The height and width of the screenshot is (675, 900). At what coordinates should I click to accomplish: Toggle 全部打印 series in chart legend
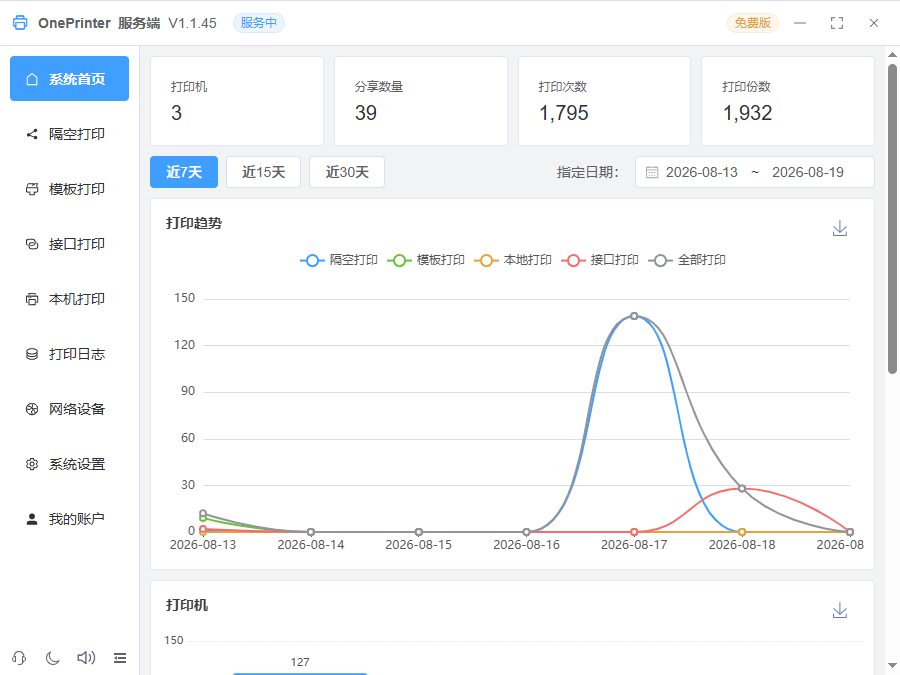[x=687, y=260]
